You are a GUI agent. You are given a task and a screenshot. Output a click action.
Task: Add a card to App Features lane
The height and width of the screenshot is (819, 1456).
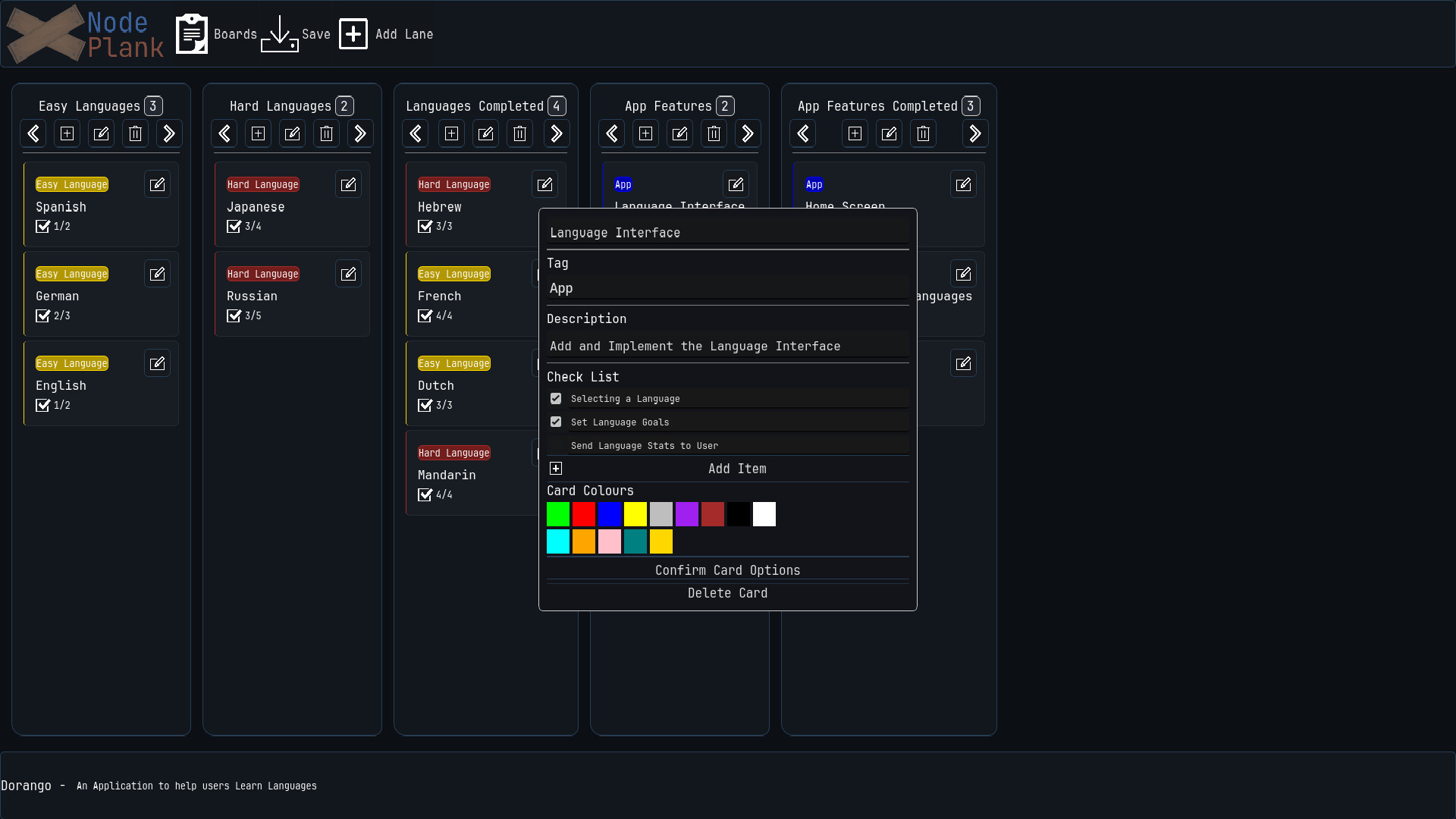point(646,133)
